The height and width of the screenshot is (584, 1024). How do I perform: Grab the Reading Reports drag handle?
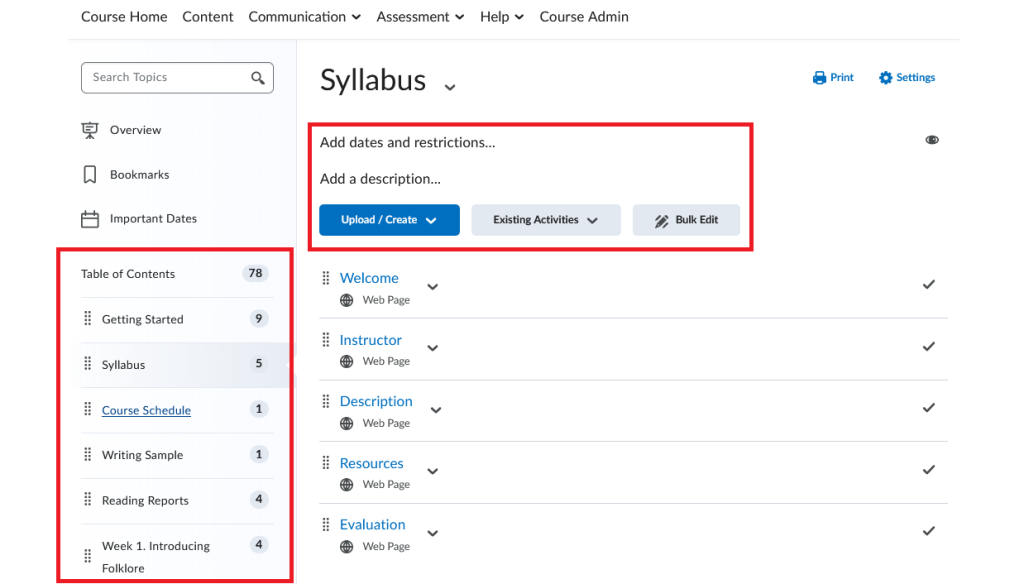(88, 500)
